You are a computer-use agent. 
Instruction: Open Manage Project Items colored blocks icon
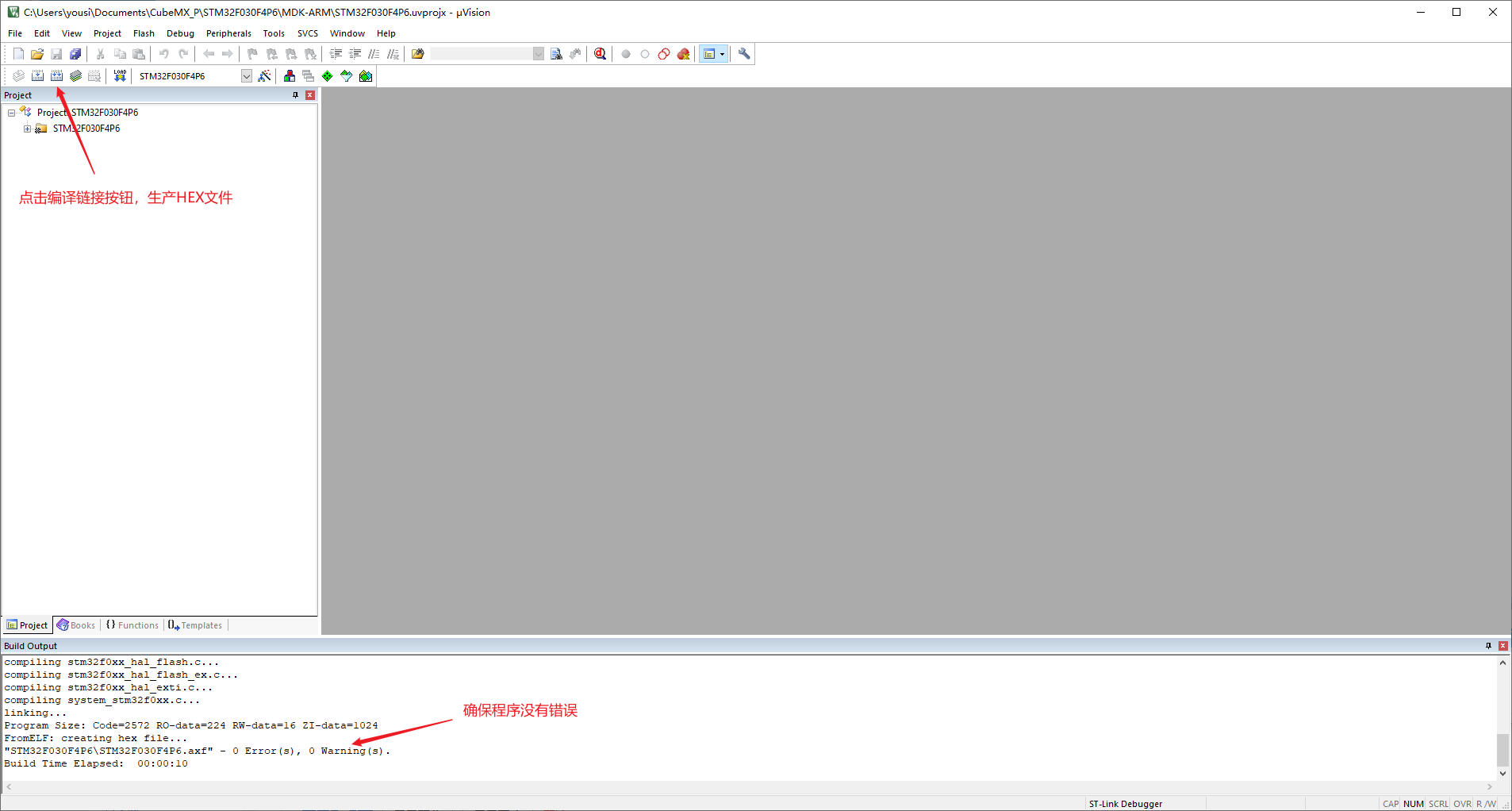290,76
